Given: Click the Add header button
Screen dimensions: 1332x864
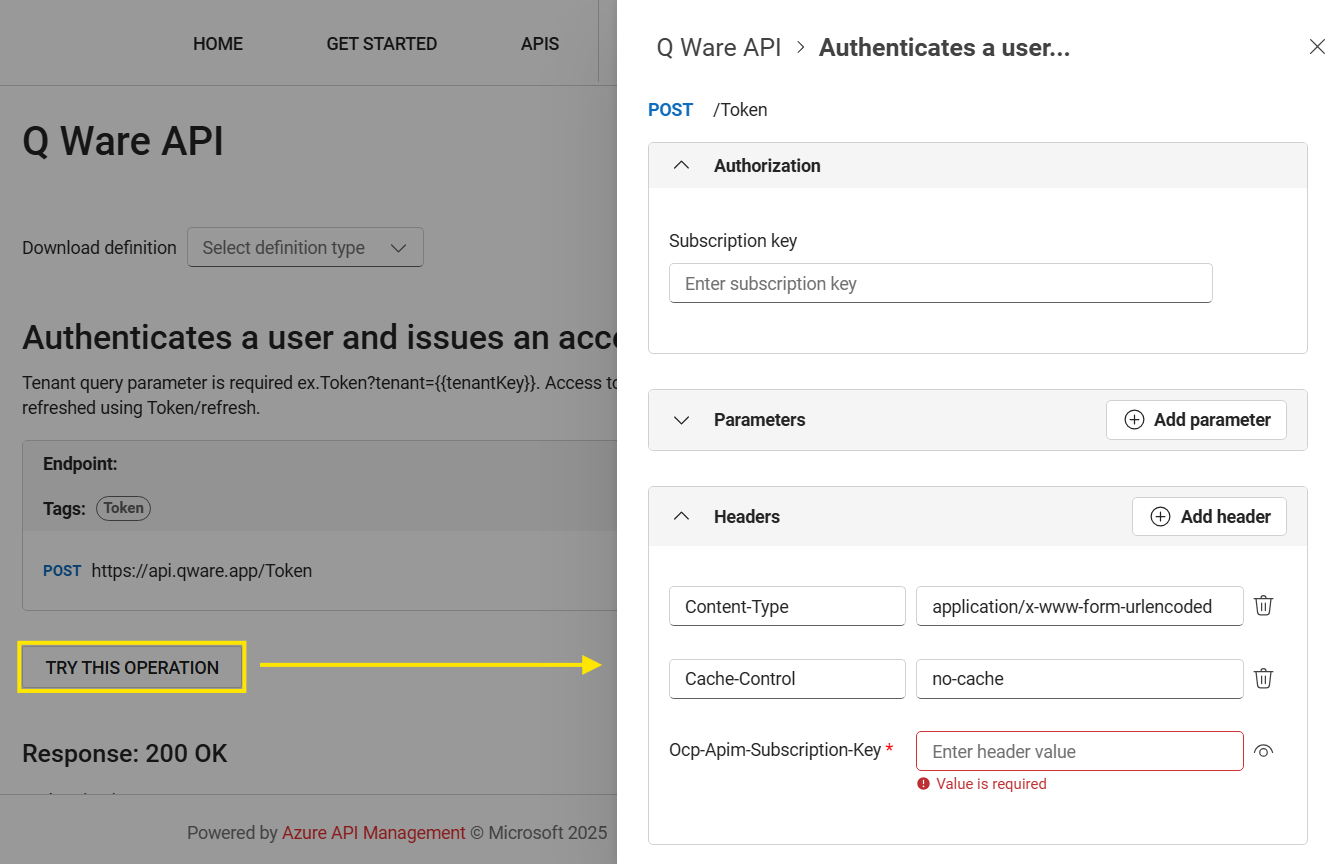Looking at the screenshot, I should pyautogui.click(x=1209, y=517).
